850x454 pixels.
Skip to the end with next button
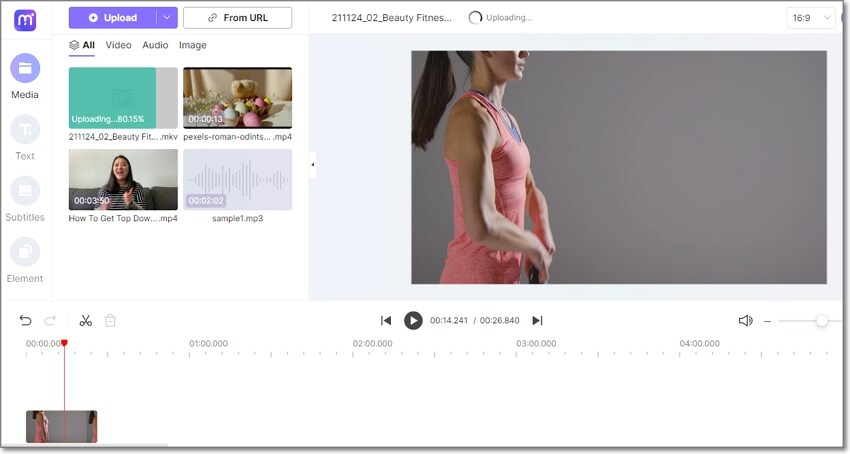point(537,321)
